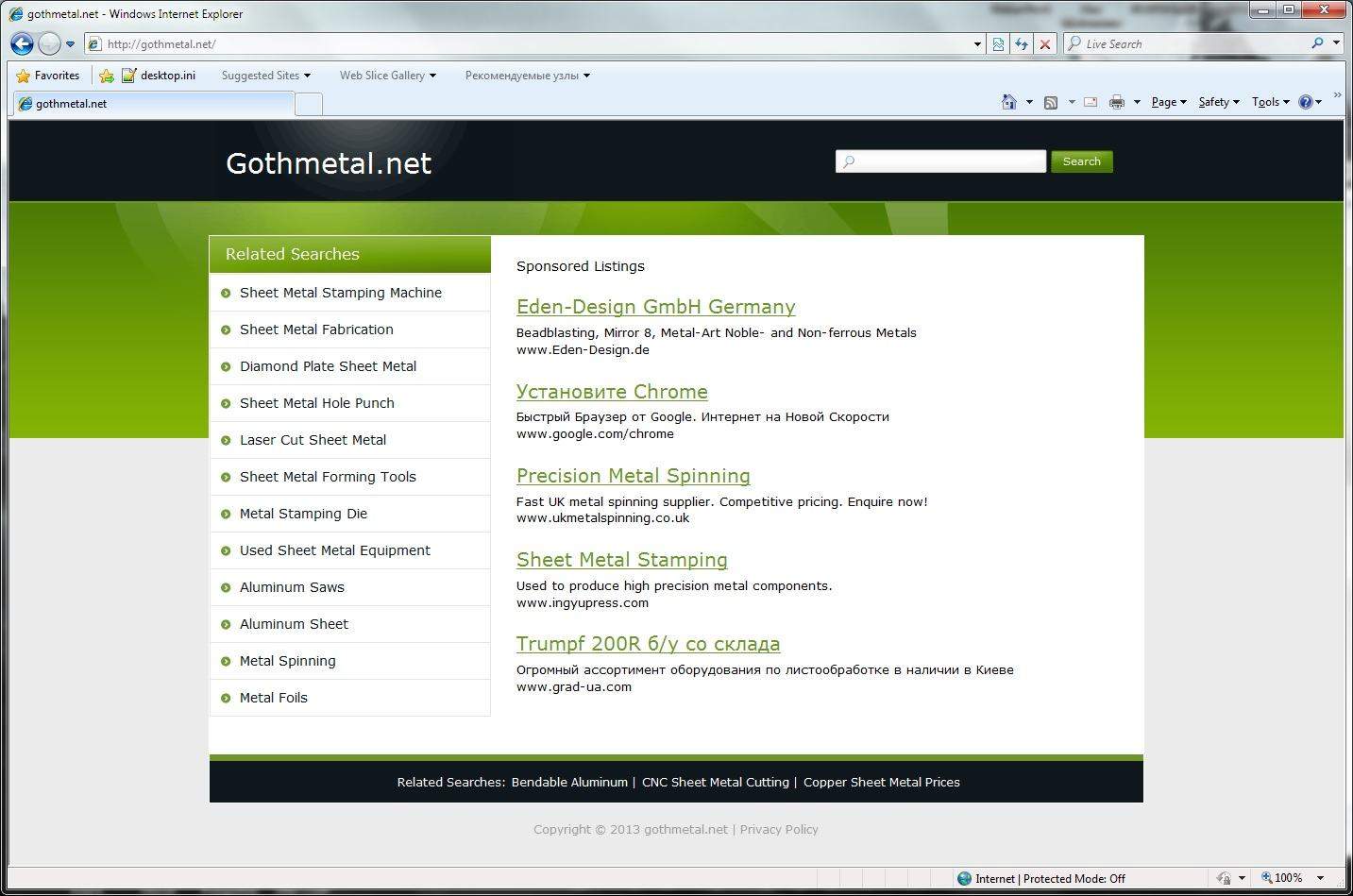Toggle the Compatibility View icon
Viewport: 1353px width, 896px height.
pos(998,44)
